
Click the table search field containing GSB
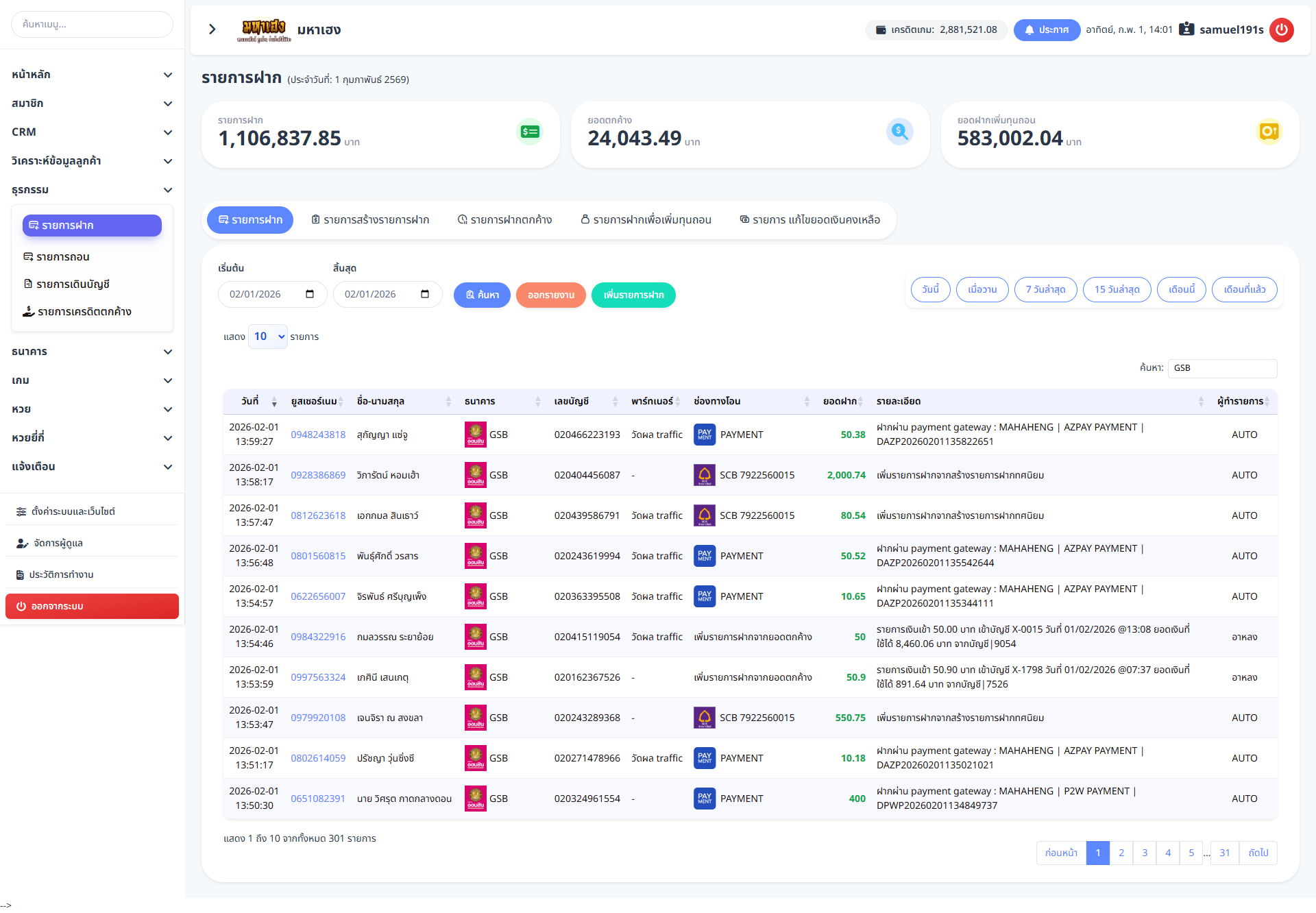click(1222, 368)
